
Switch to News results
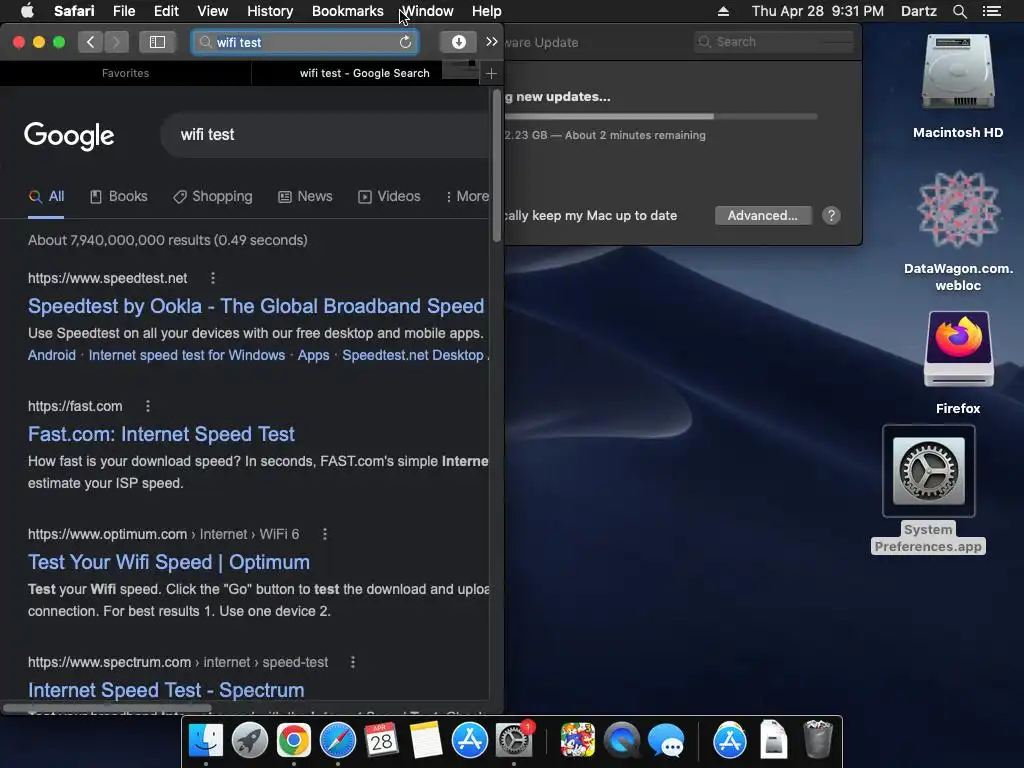(x=306, y=197)
